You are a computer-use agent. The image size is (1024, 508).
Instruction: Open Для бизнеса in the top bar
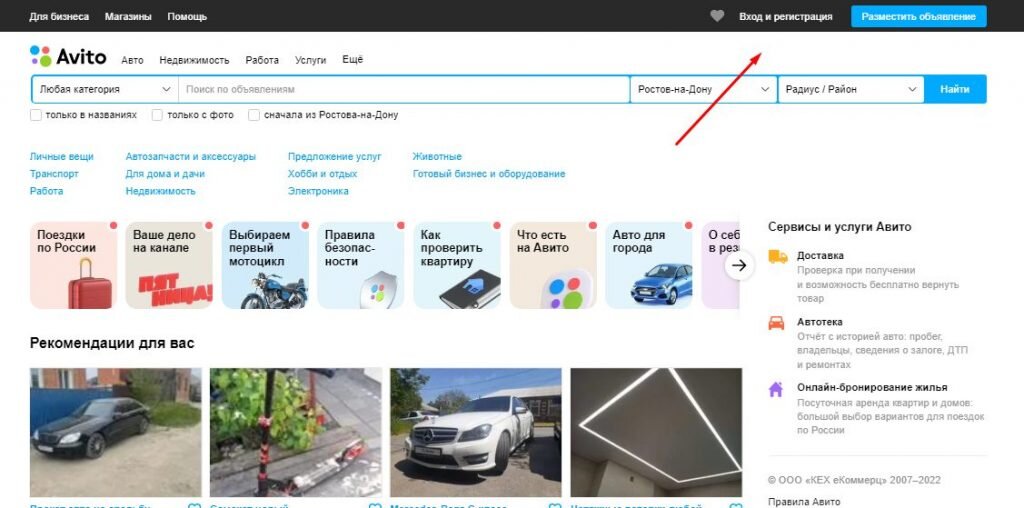(x=59, y=16)
